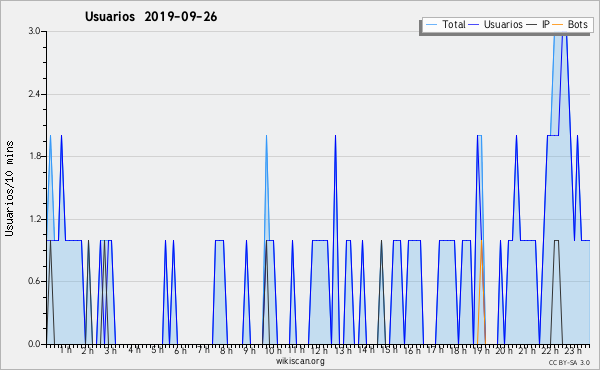Click the '10 h' x-axis label
Image resolution: width=600 pixels, height=370 pixels.
(273, 351)
